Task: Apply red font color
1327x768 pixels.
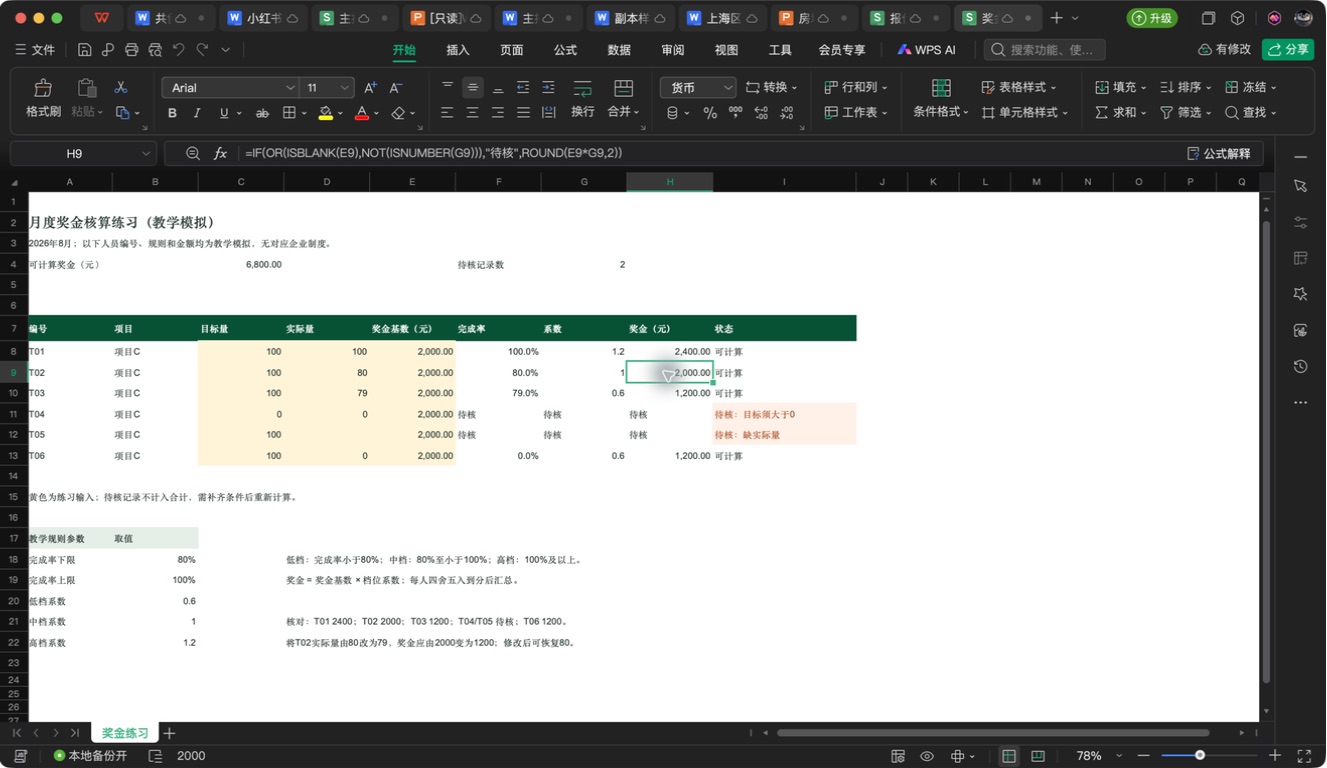Action: coord(362,113)
